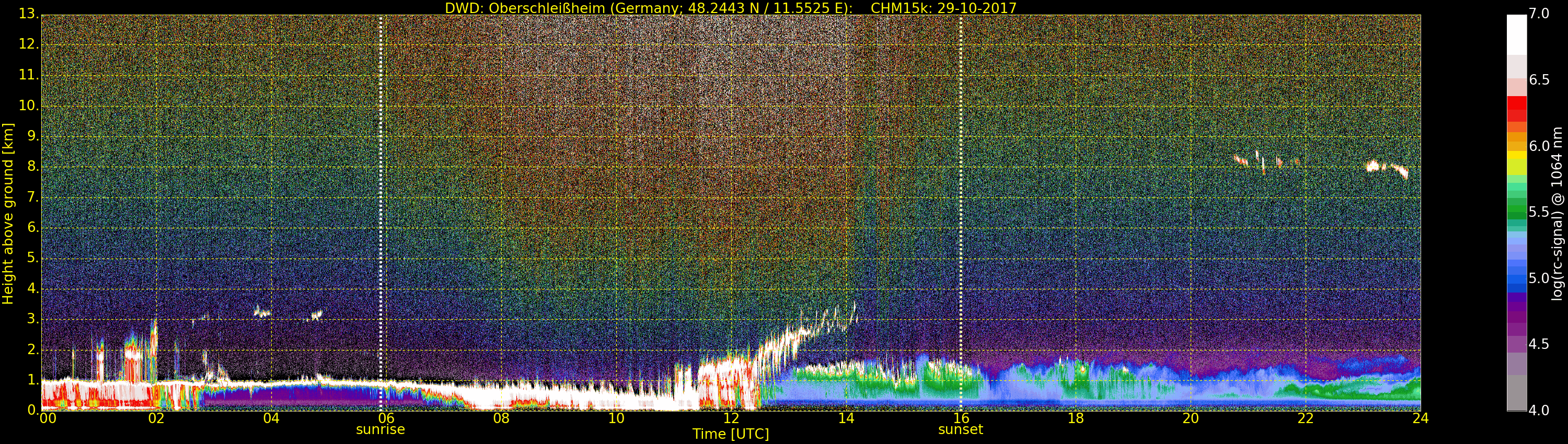Select the 24 tick on the time axis

click(x=1420, y=418)
